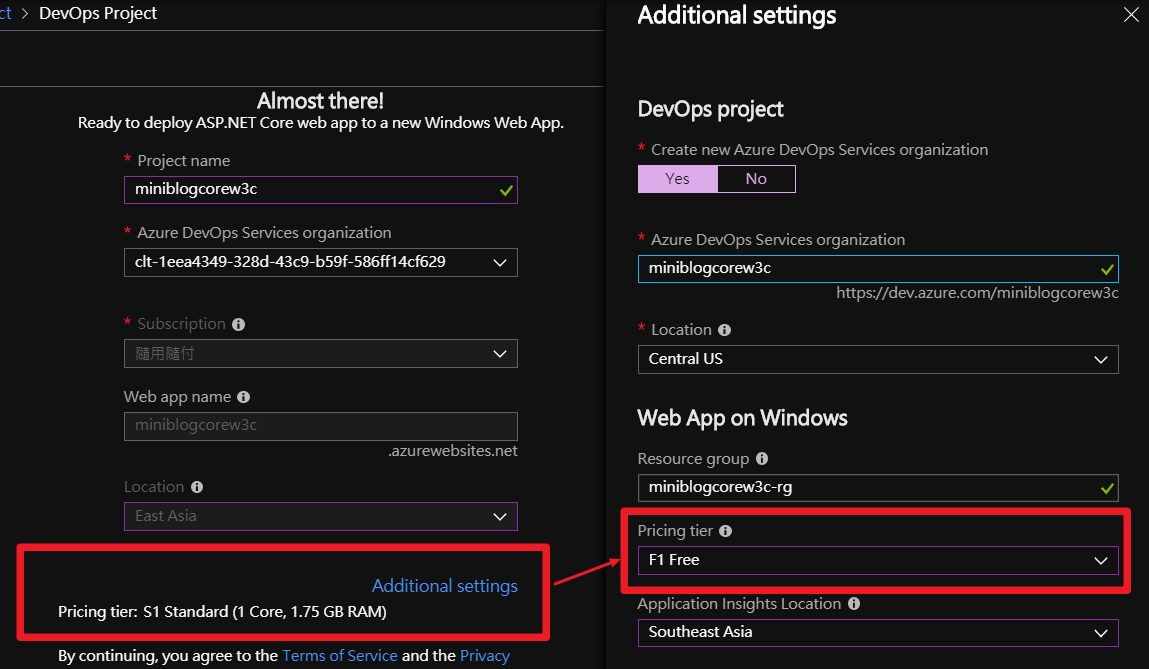Open the Subscription dropdown

click(321, 354)
